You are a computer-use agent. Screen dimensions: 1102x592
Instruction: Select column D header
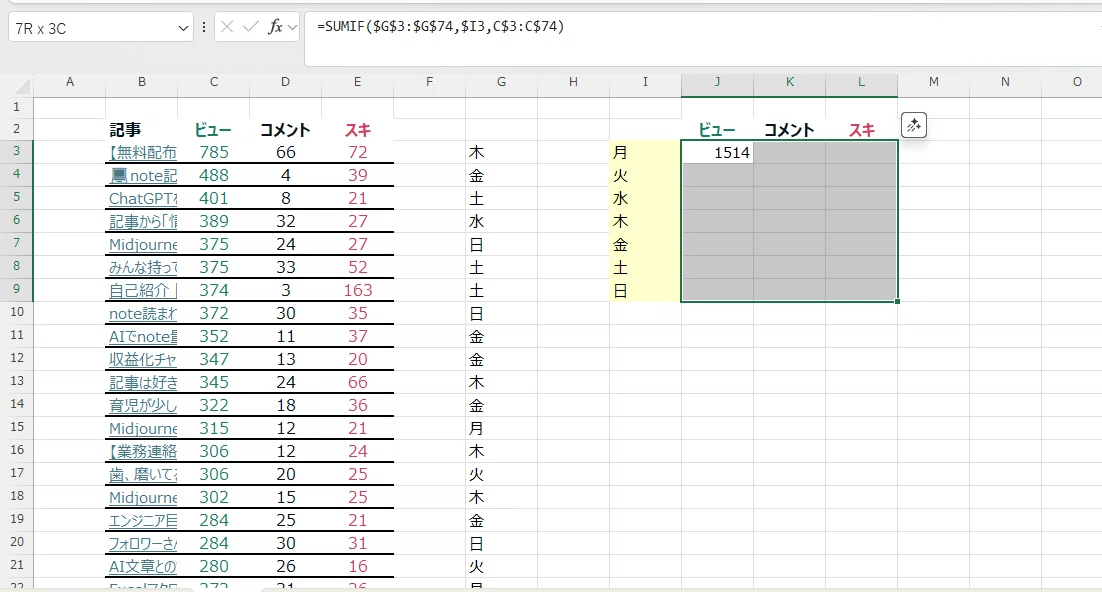point(285,82)
